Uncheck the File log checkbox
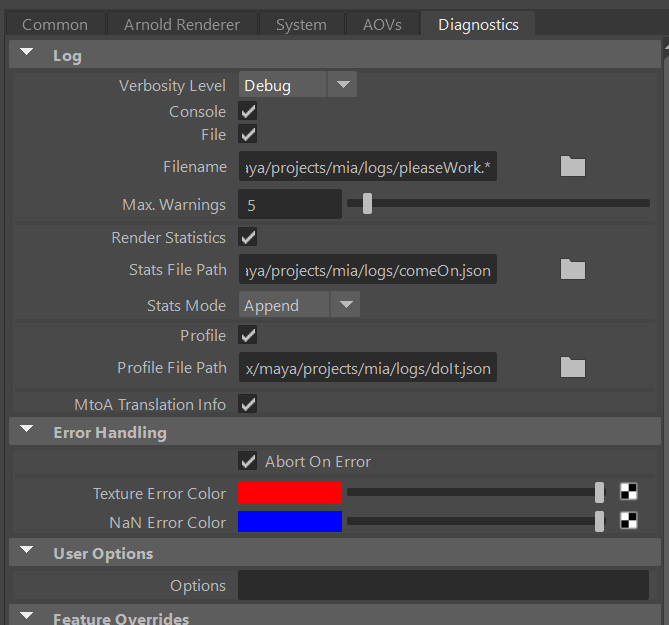The image size is (669, 625). pos(248,134)
